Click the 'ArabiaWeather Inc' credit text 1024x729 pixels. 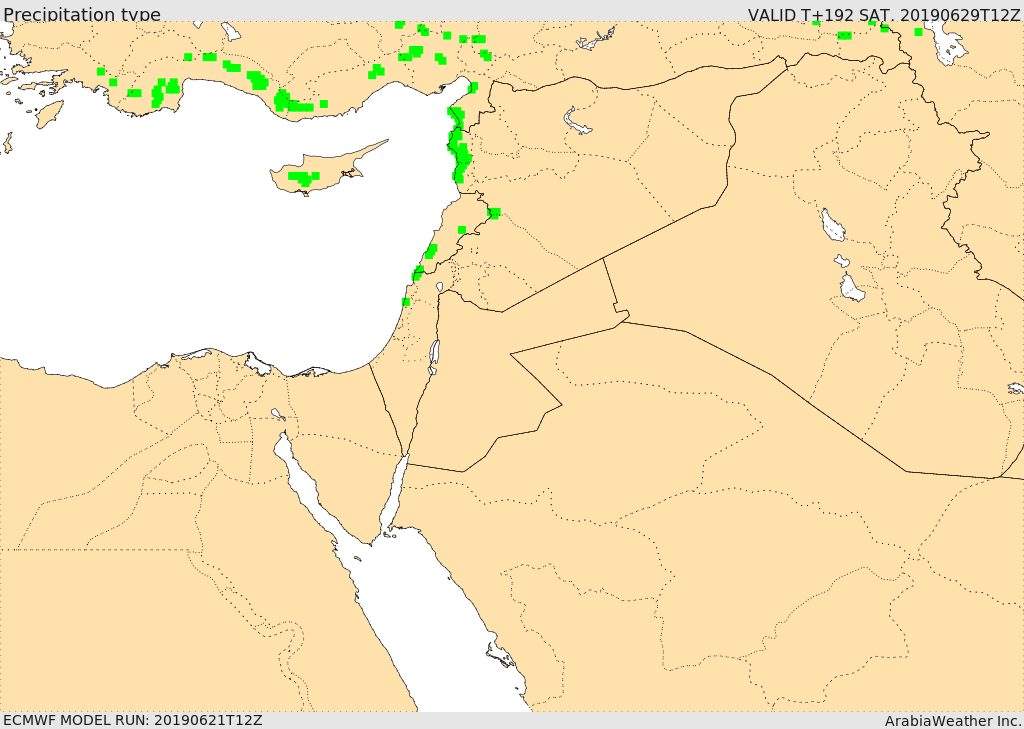point(952,721)
